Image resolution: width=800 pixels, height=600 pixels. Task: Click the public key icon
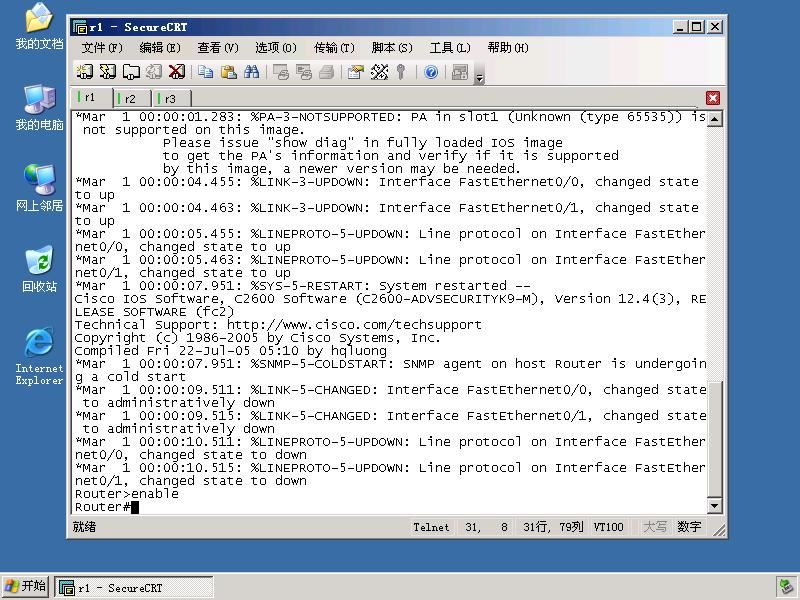[x=401, y=72]
